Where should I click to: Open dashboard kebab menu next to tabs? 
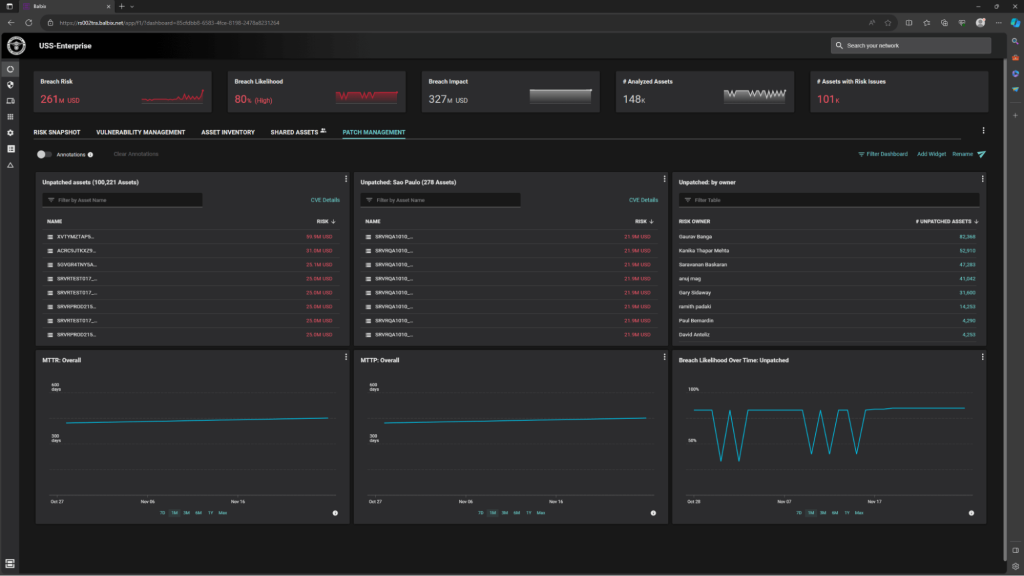tap(984, 131)
